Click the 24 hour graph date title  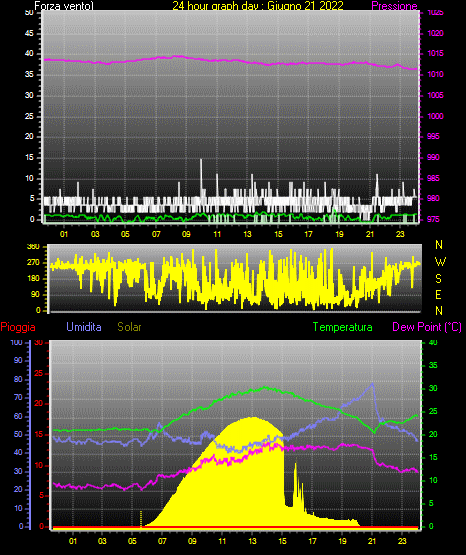click(x=258, y=6)
